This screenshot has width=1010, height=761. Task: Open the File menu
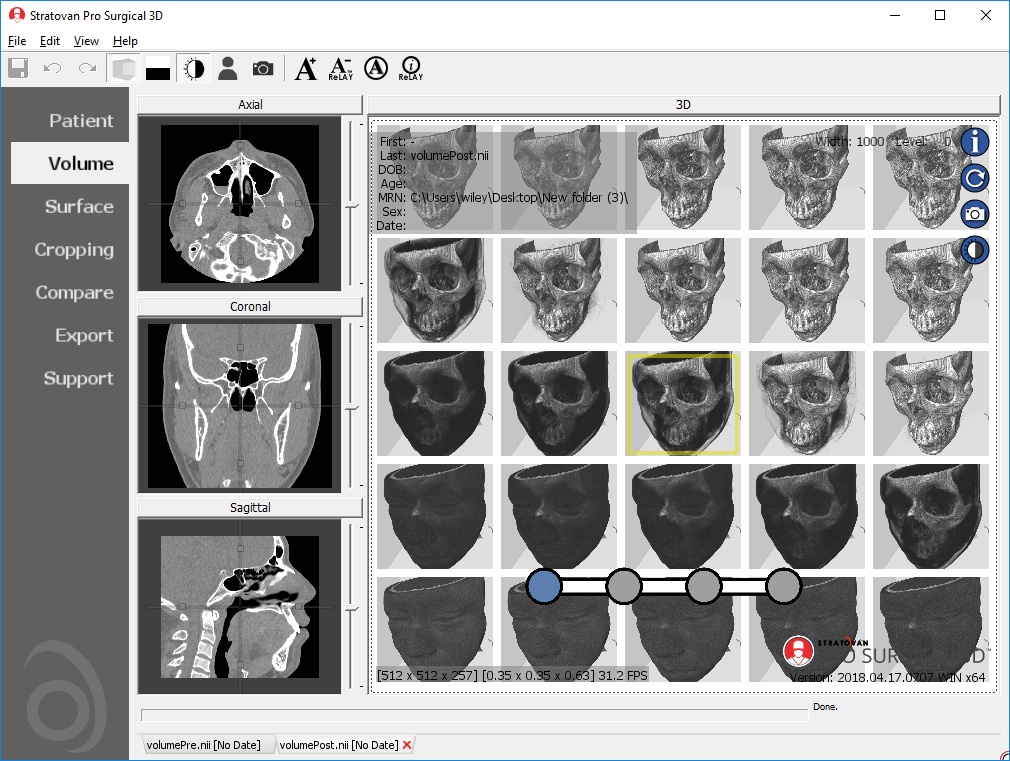[17, 41]
